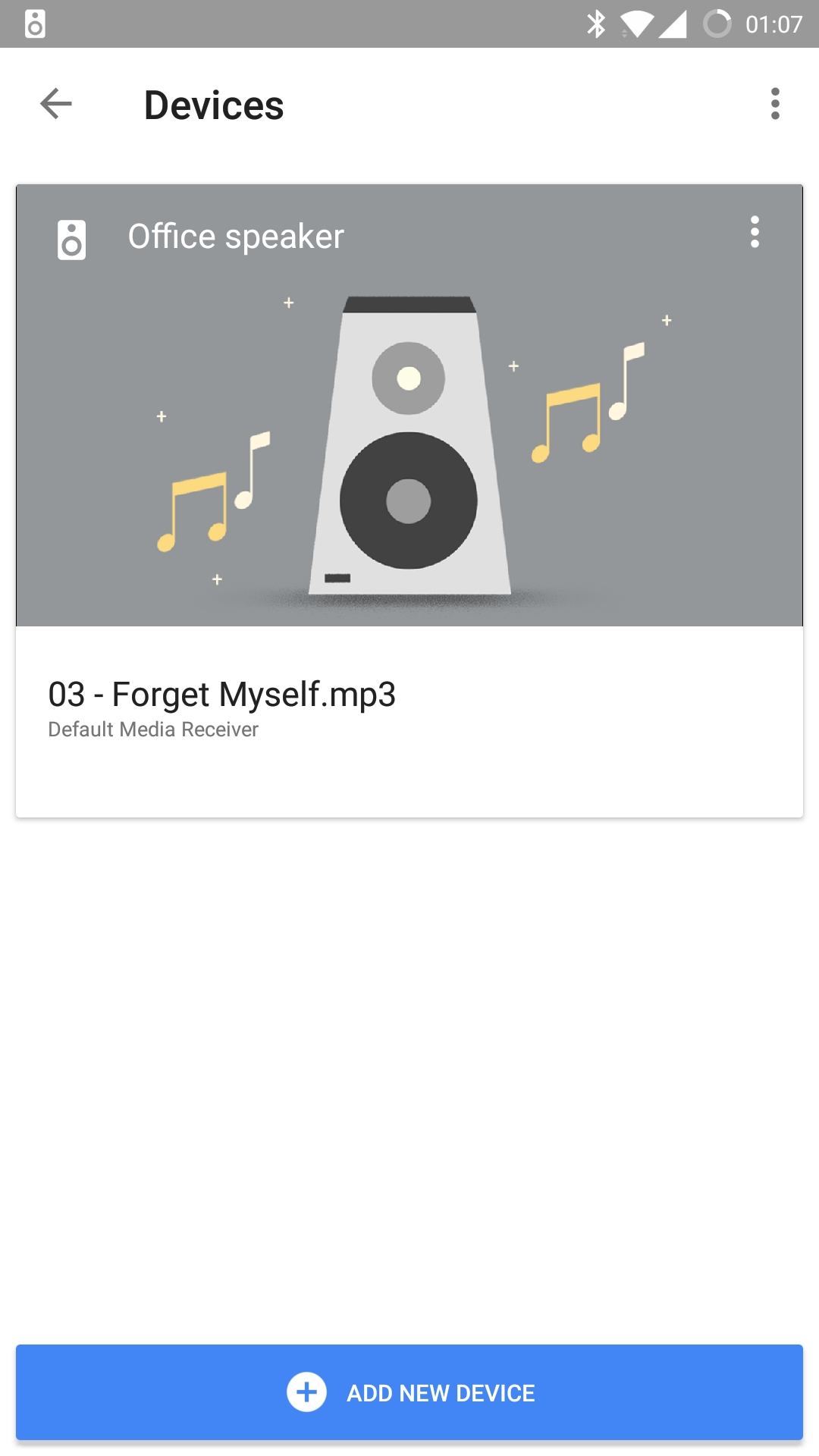
Task: Click the Default Media Receiver label
Action: click(153, 730)
